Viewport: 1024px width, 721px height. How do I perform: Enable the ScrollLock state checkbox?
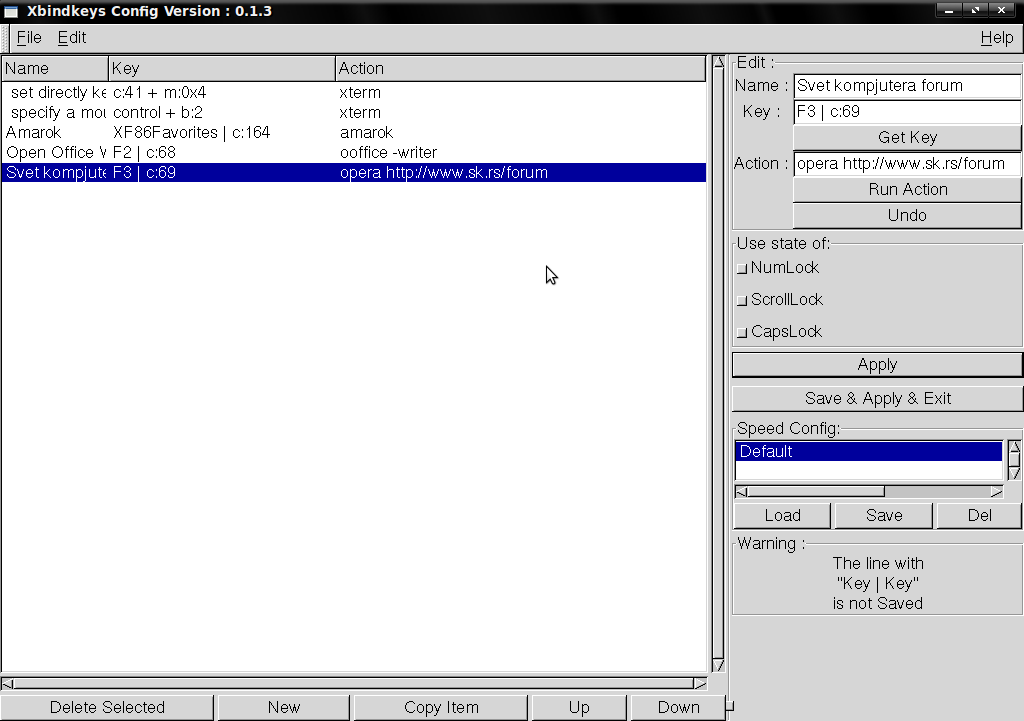tap(741, 299)
